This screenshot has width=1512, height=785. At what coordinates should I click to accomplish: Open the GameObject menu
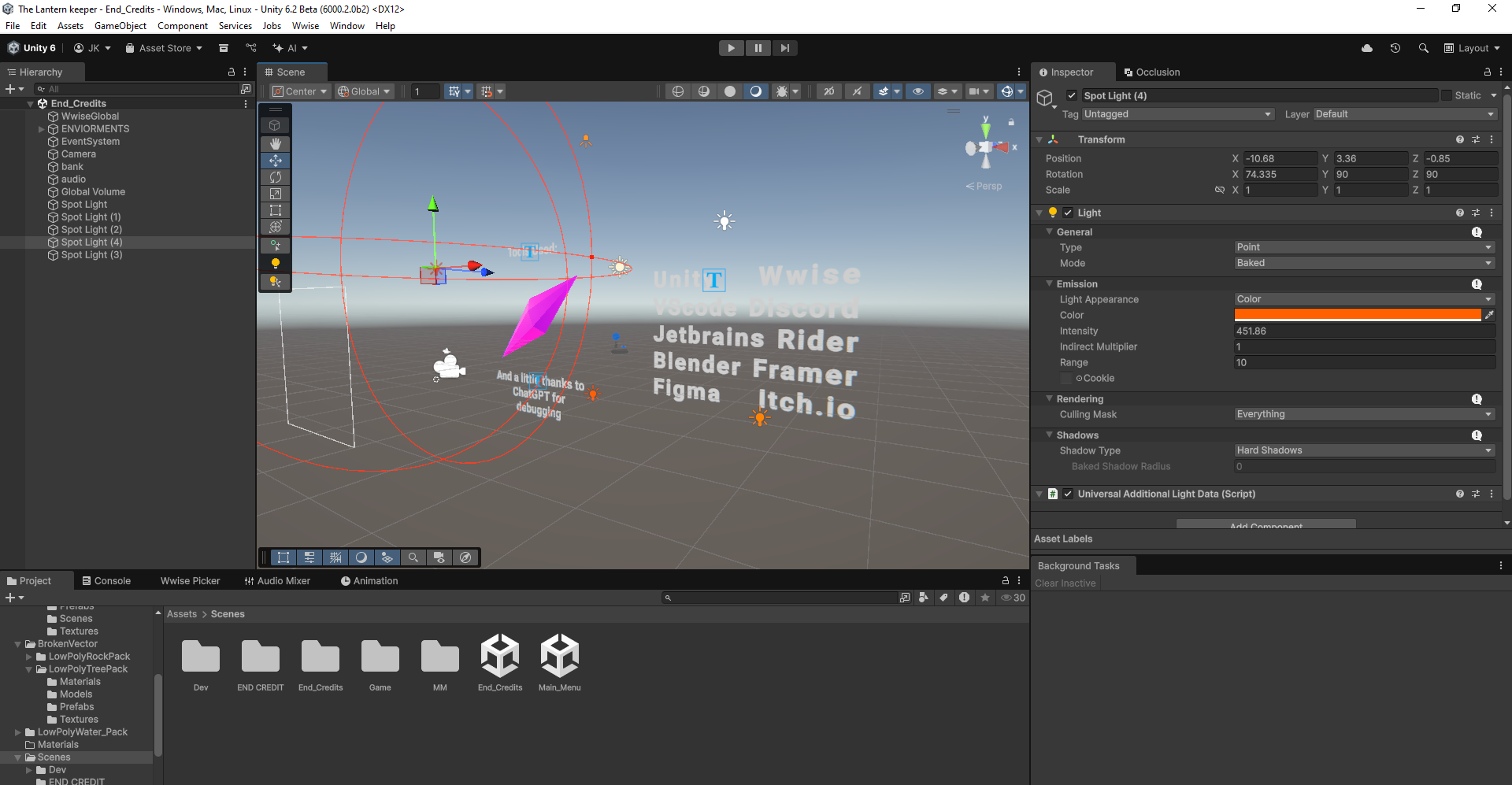(x=120, y=26)
